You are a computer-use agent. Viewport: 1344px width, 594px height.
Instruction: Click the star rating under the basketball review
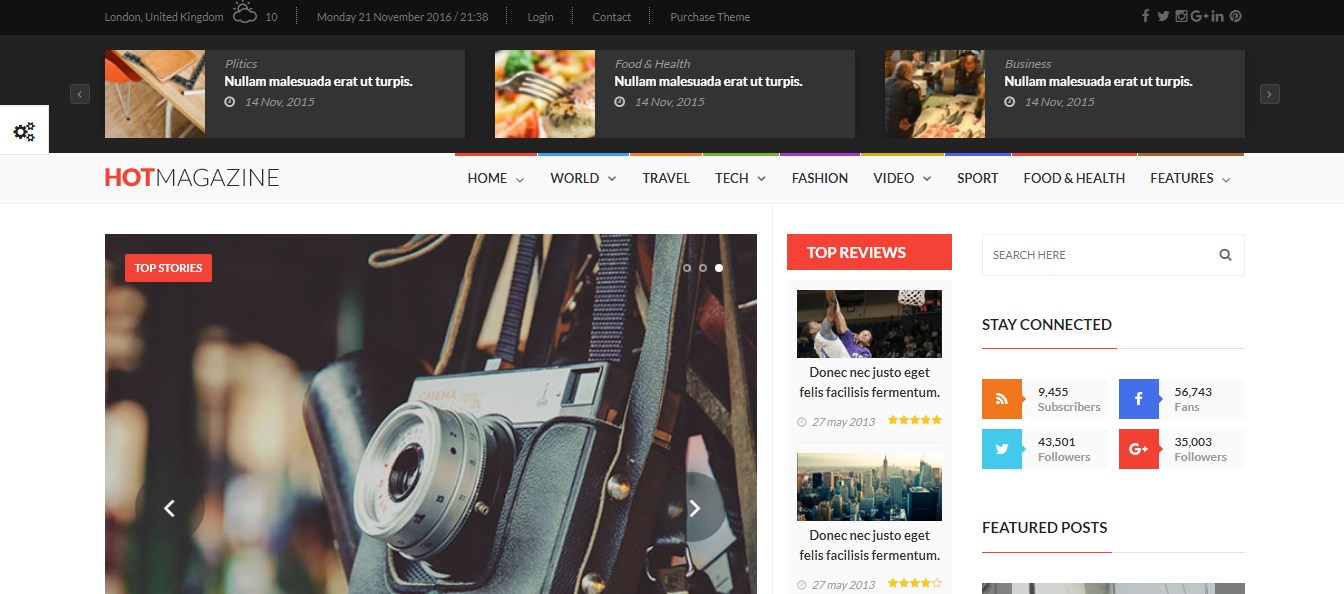[x=914, y=420]
